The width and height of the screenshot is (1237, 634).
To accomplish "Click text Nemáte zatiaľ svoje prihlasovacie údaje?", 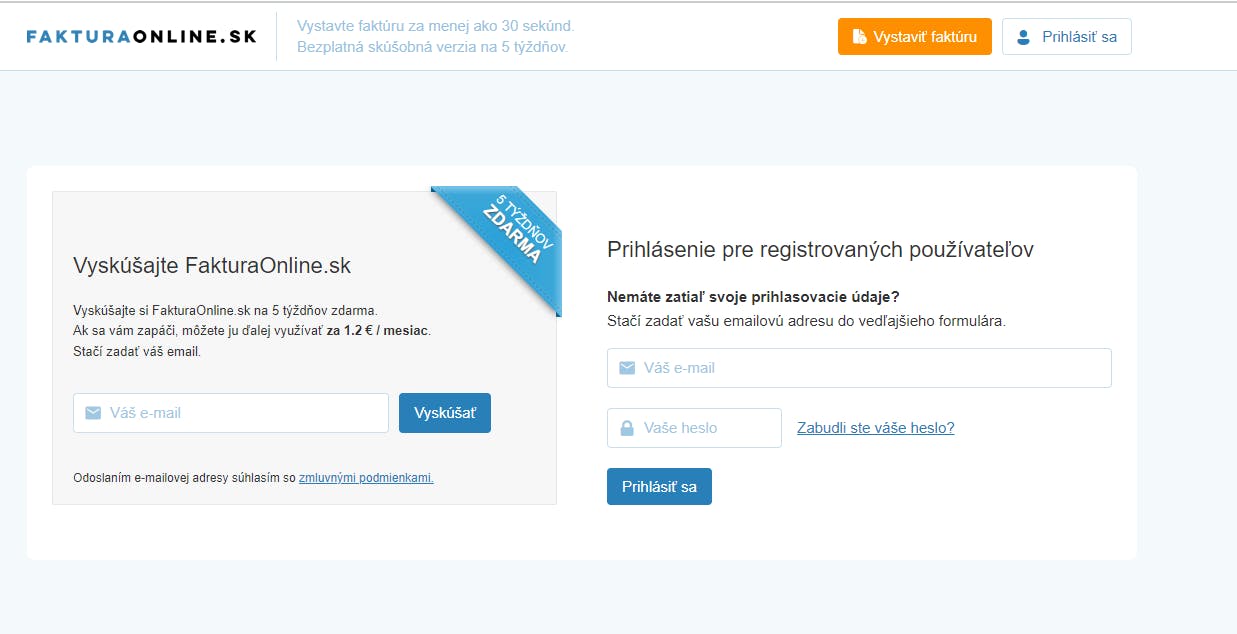I will point(753,297).
